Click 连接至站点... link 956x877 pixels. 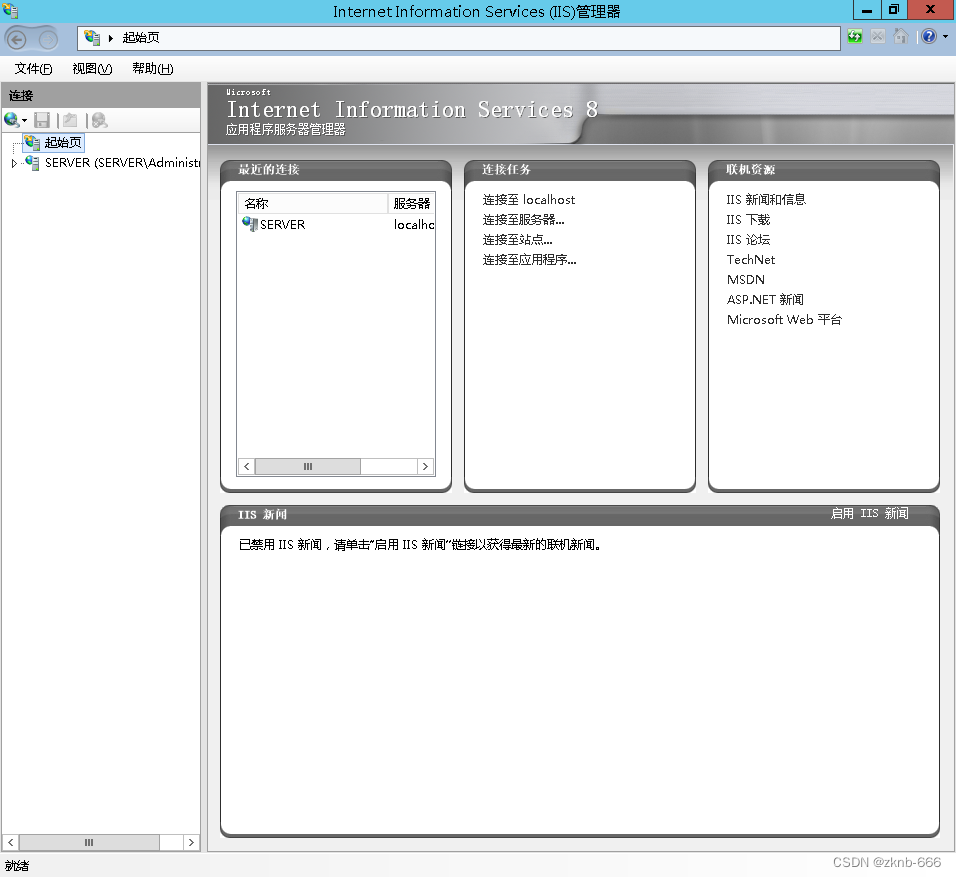[517, 240]
